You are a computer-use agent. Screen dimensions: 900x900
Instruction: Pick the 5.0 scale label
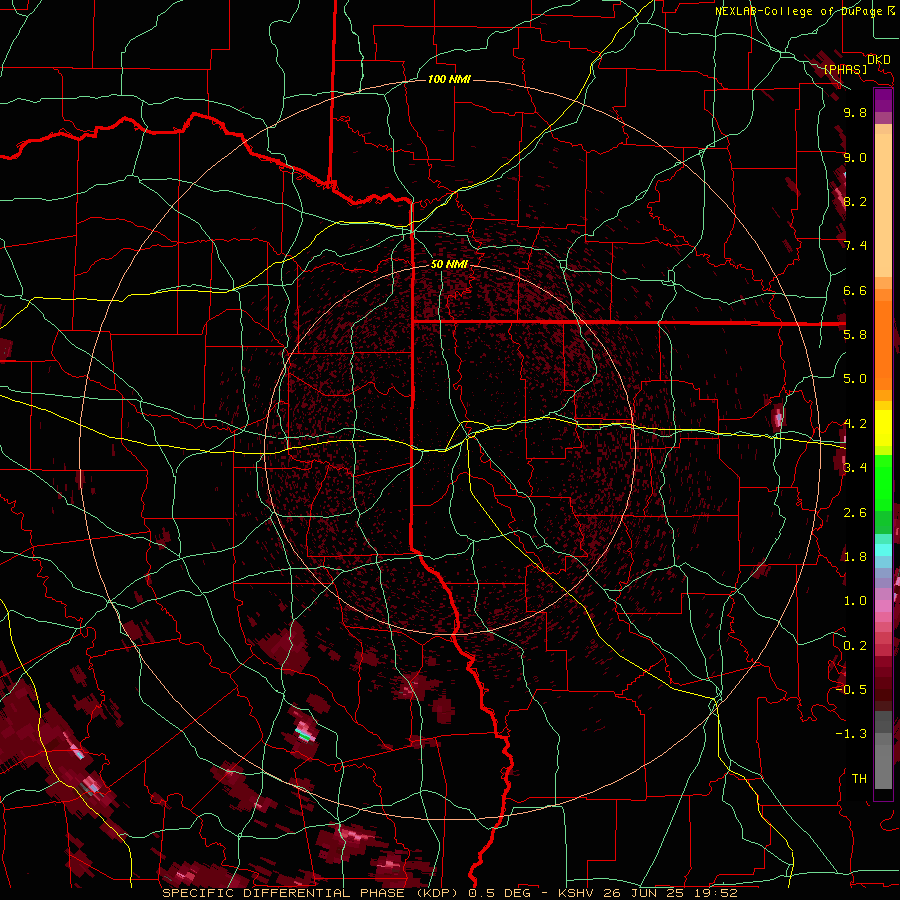coord(855,379)
